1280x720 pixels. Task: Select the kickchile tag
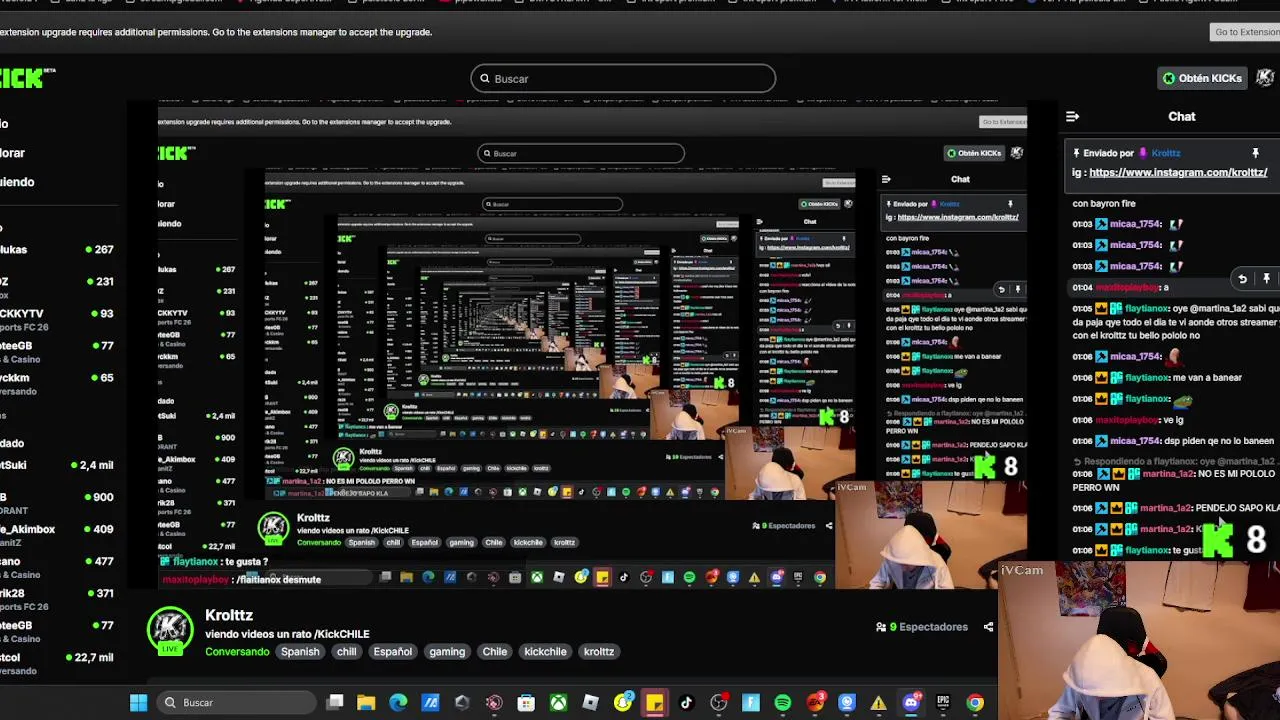tap(545, 651)
